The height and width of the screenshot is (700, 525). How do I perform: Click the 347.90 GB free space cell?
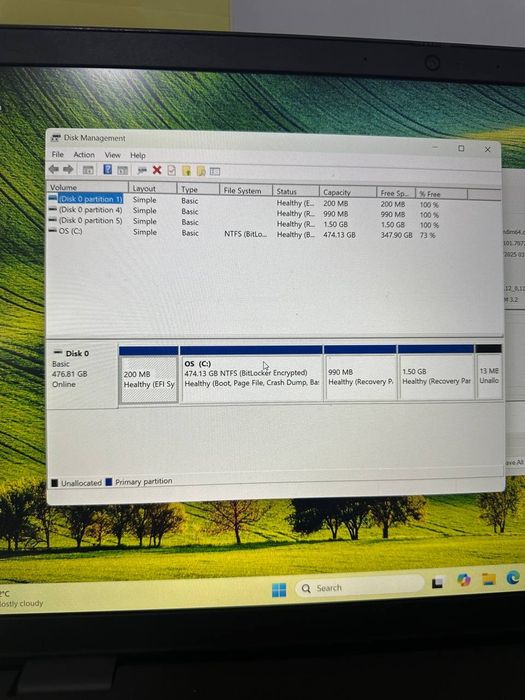pyautogui.click(x=396, y=234)
